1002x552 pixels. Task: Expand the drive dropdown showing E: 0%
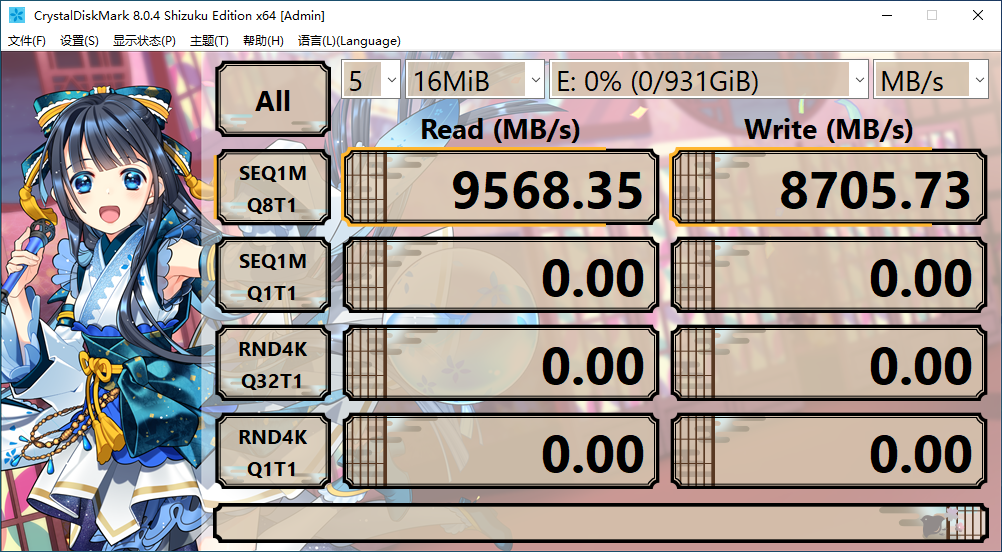(709, 80)
